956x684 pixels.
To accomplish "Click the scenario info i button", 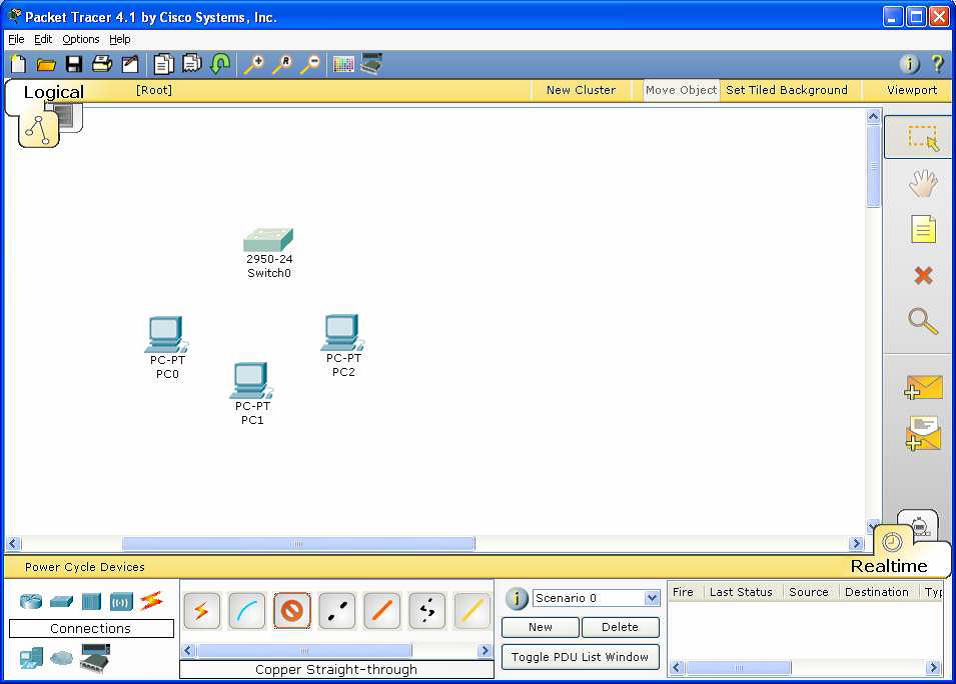I will pos(516,599).
